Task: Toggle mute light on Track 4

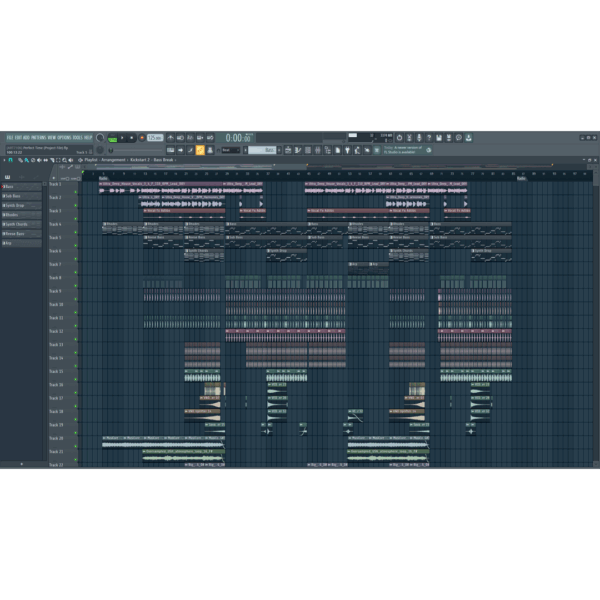Action: [x=76, y=232]
